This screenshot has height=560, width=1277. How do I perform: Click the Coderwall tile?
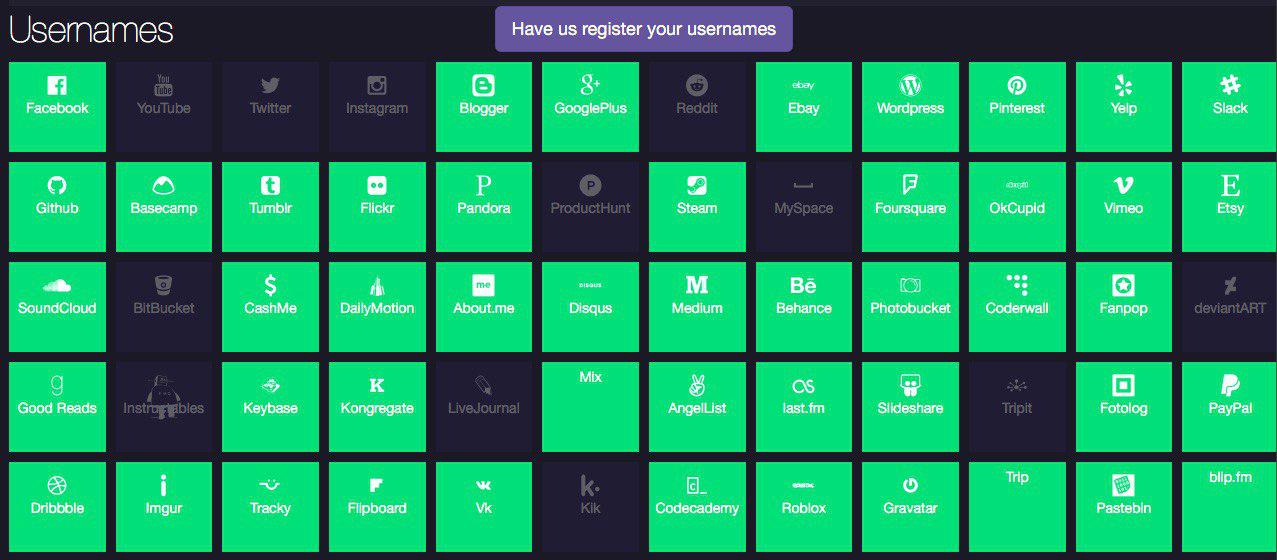(1017, 307)
